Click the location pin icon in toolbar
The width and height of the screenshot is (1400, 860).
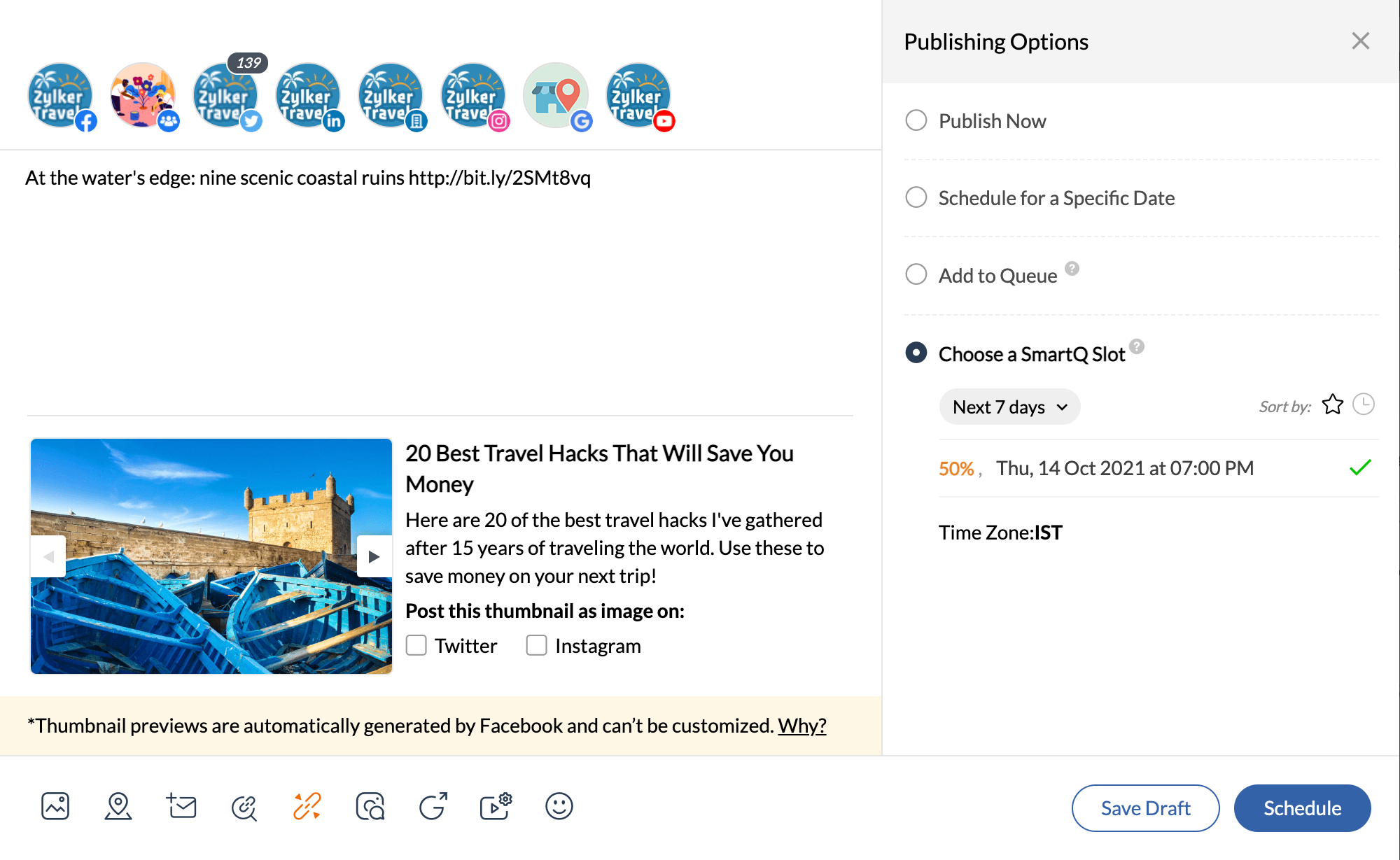click(118, 806)
